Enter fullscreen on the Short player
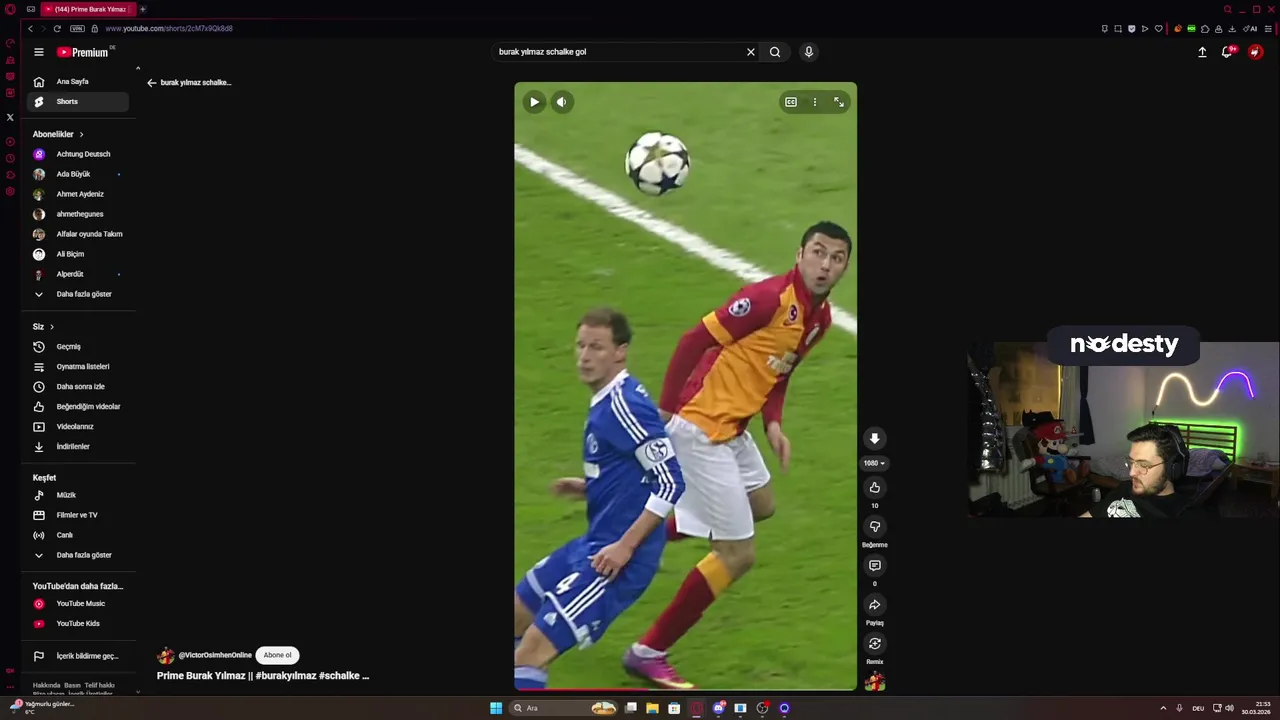This screenshot has width=1280, height=720. tap(839, 102)
